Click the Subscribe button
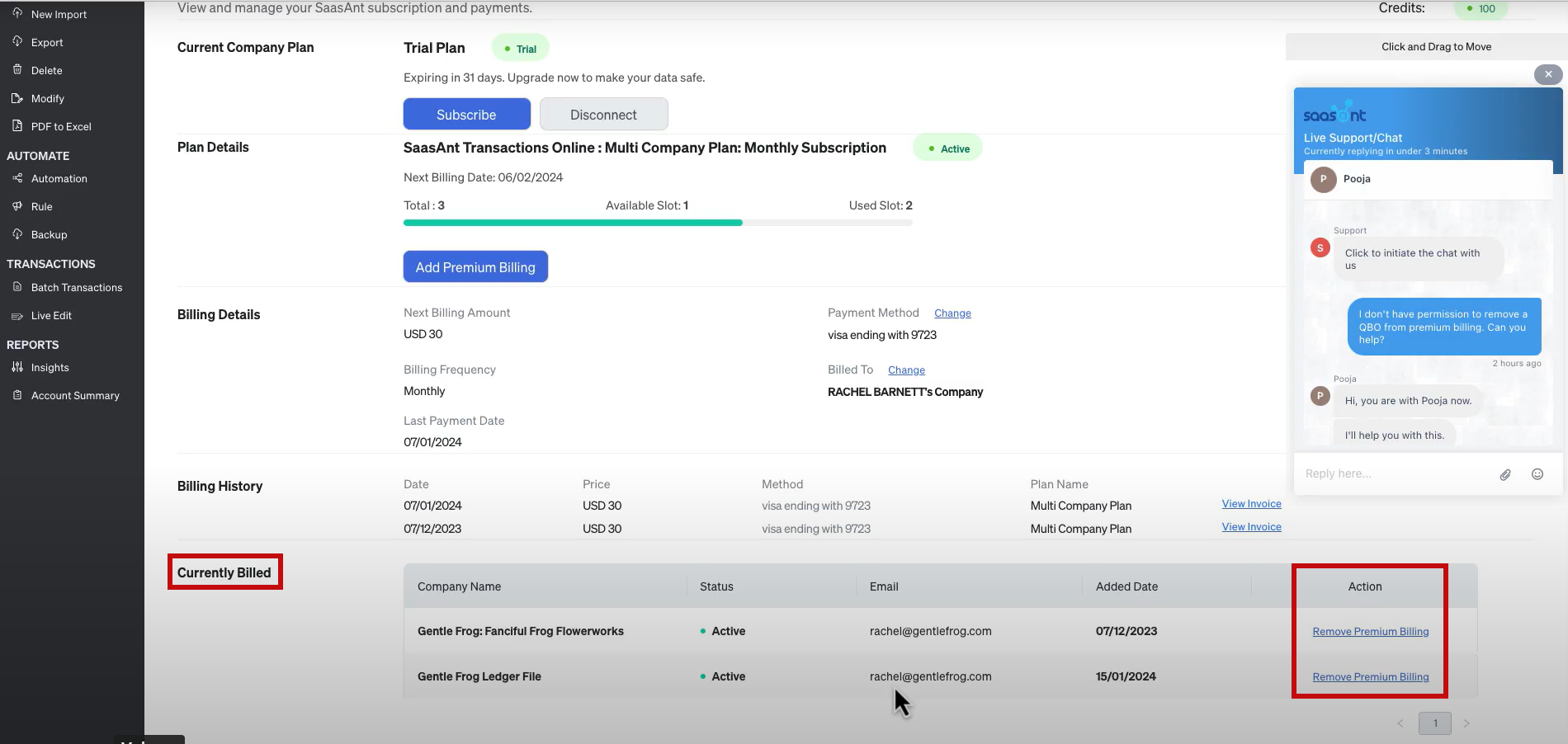 [x=466, y=114]
